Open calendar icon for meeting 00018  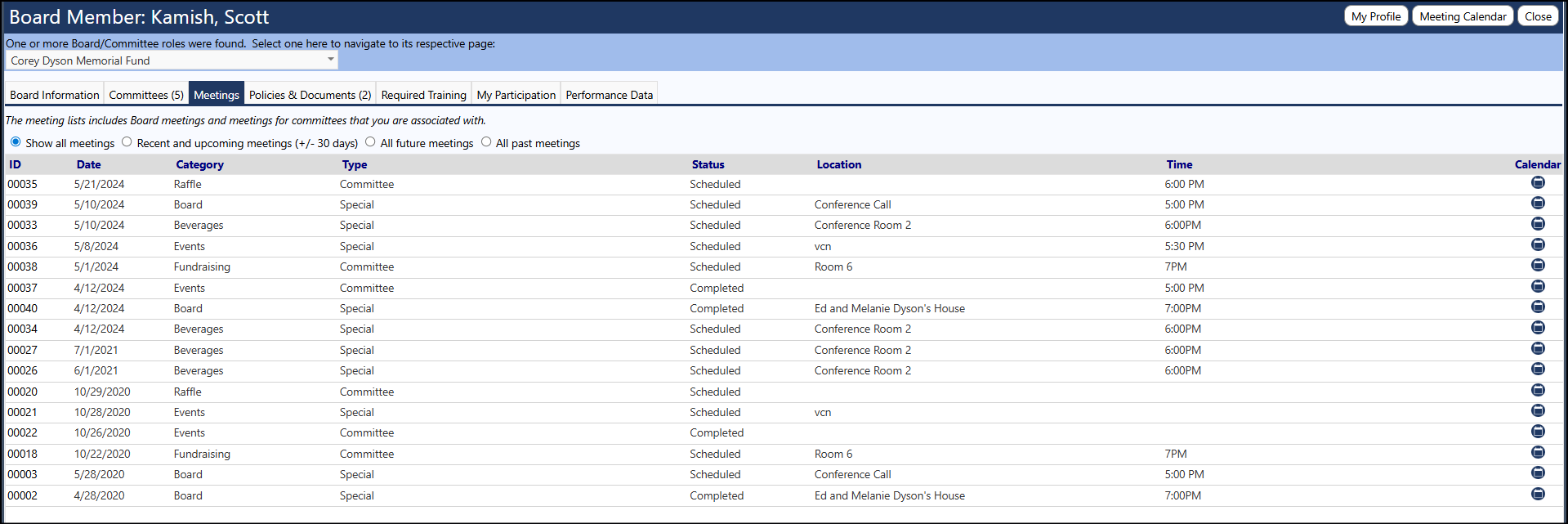click(1538, 452)
